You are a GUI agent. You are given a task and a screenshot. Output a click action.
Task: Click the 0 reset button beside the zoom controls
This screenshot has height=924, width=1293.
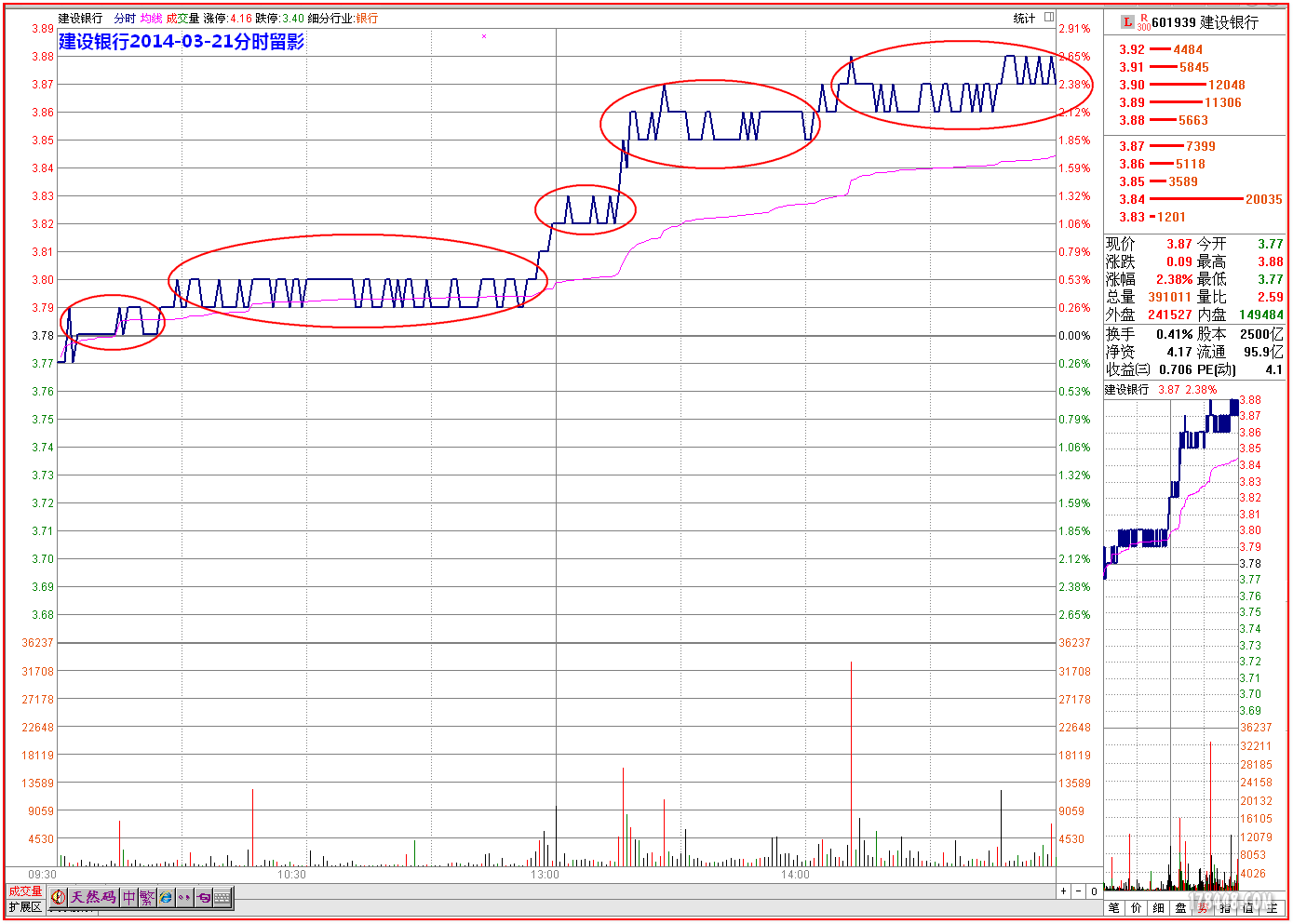pos(1094,891)
